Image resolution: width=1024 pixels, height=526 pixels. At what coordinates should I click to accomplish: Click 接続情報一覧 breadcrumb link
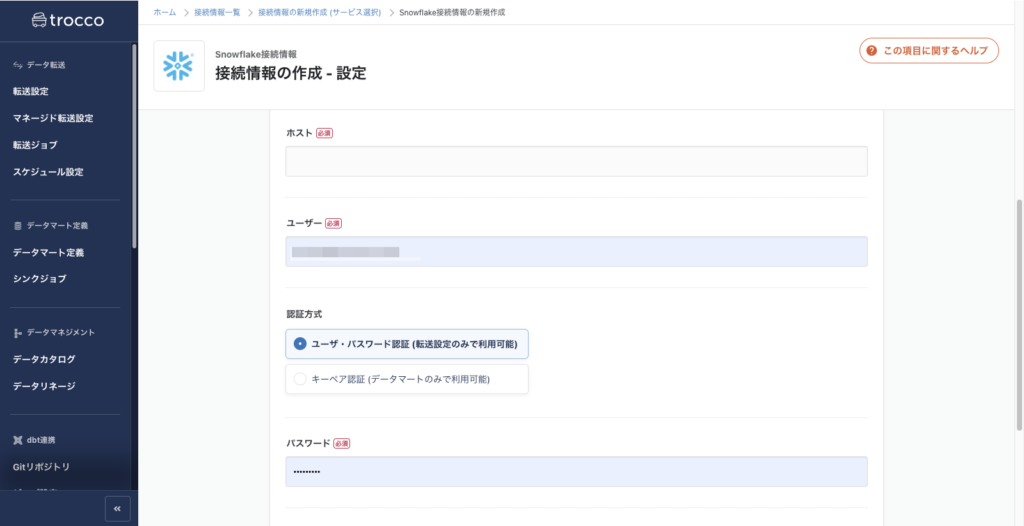[217, 12]
